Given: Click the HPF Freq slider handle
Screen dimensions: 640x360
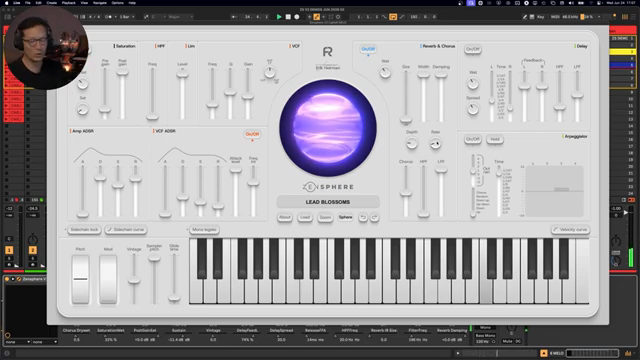Looking at the screenshot, I should pyautogui.click(x=152, y=117).
